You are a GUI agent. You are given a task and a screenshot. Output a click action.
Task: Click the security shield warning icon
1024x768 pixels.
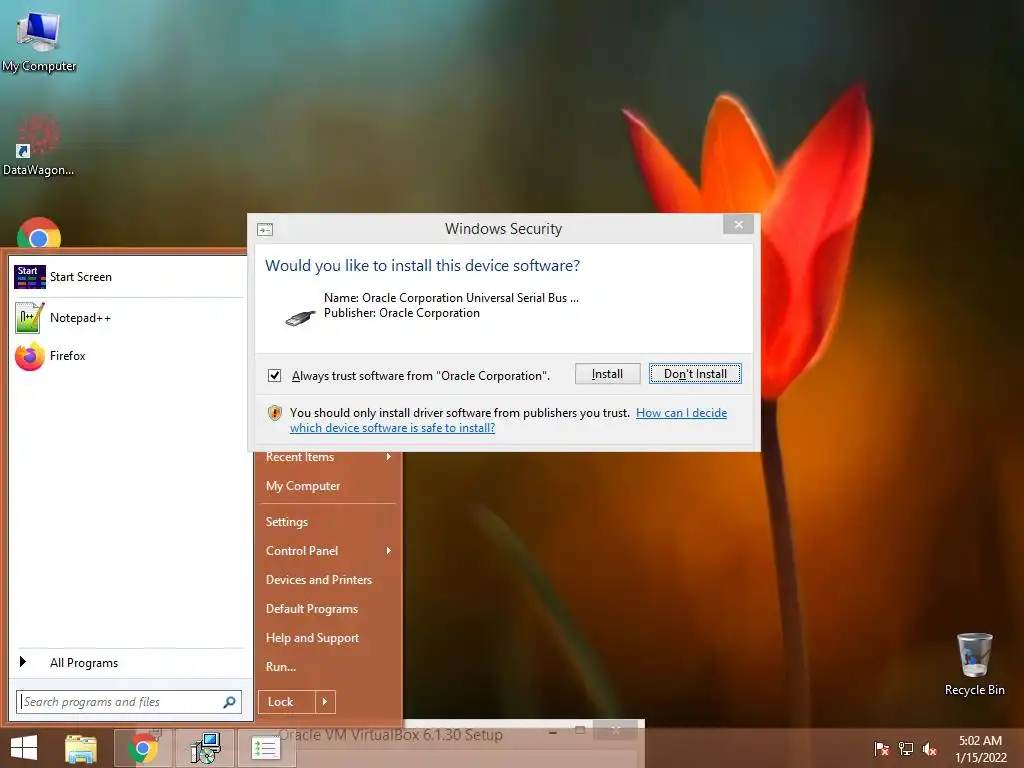tap(275, 413)
